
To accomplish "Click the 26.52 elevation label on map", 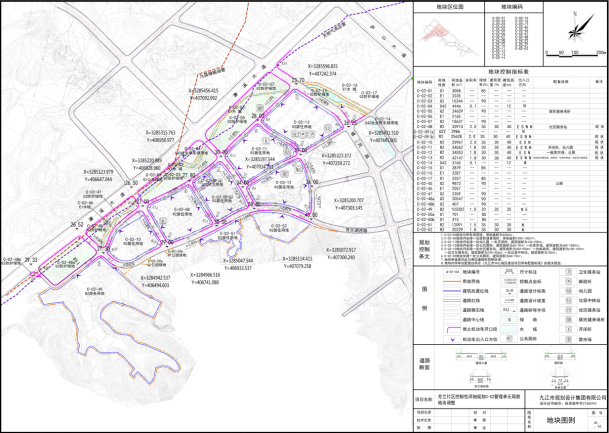I will pos(77,224).
